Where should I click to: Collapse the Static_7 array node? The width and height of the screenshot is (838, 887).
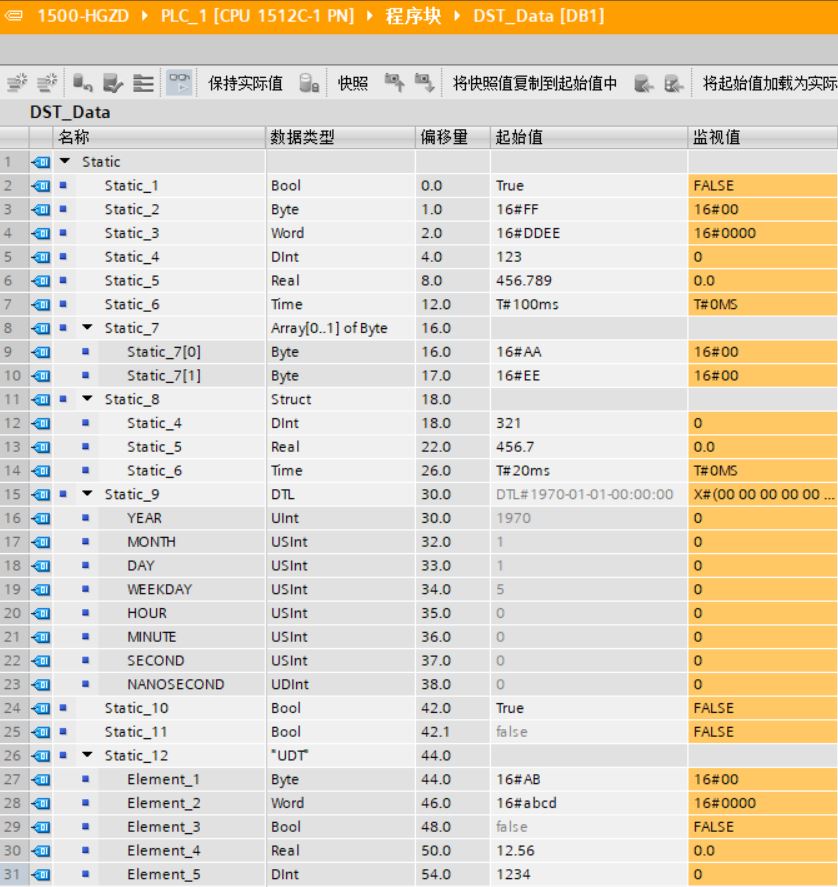click(87, 327)
